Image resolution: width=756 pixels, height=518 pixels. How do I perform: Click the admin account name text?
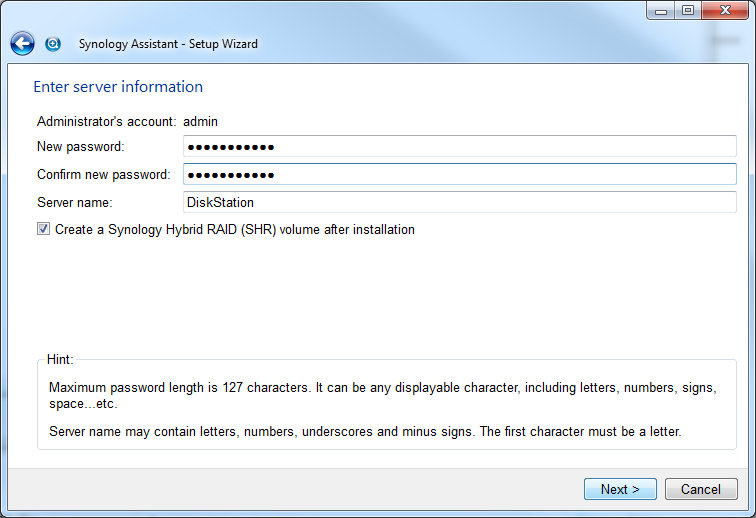pos(201,122)
